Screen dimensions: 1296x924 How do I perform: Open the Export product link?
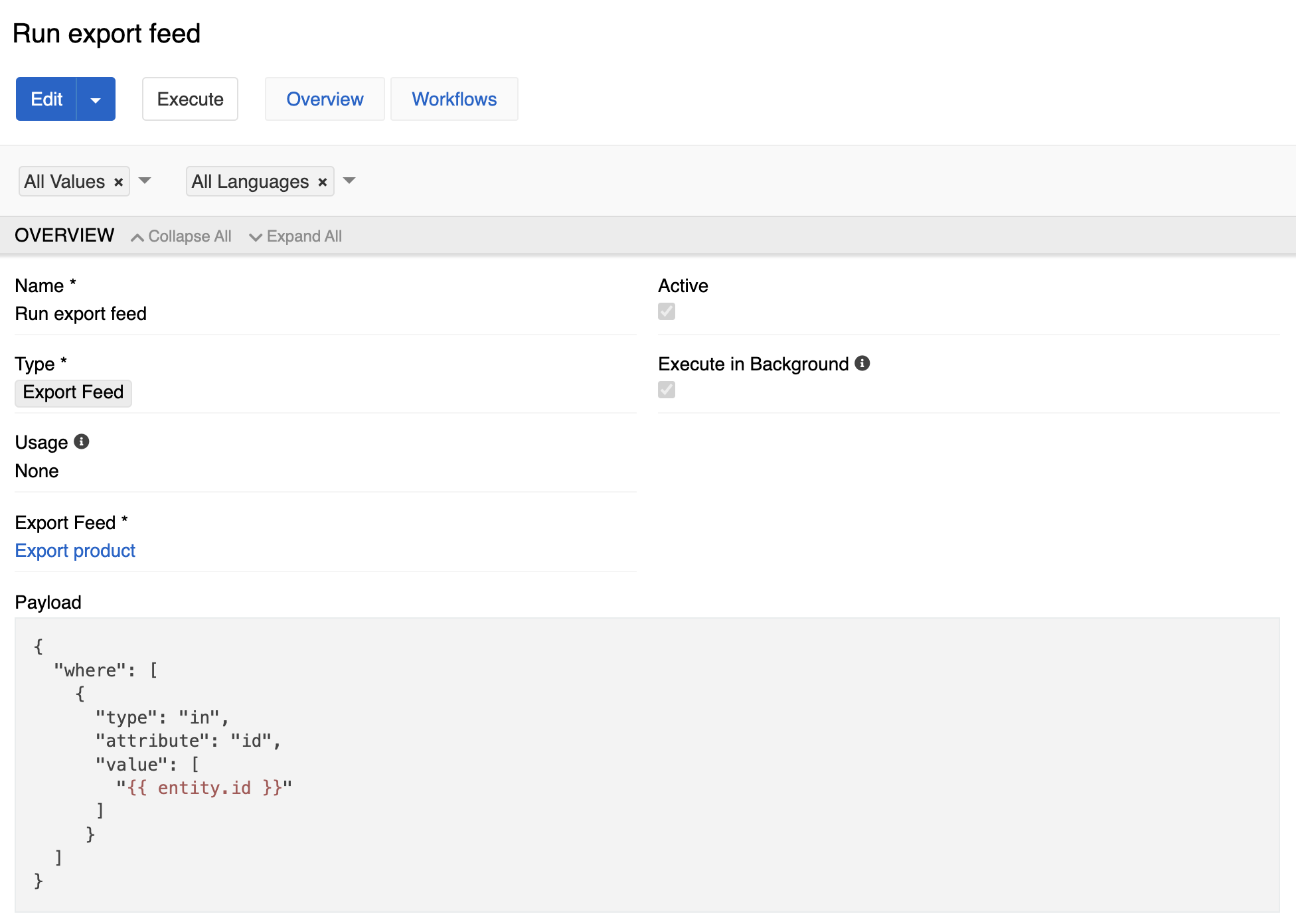pyautogui.click(x=75, y=551)
